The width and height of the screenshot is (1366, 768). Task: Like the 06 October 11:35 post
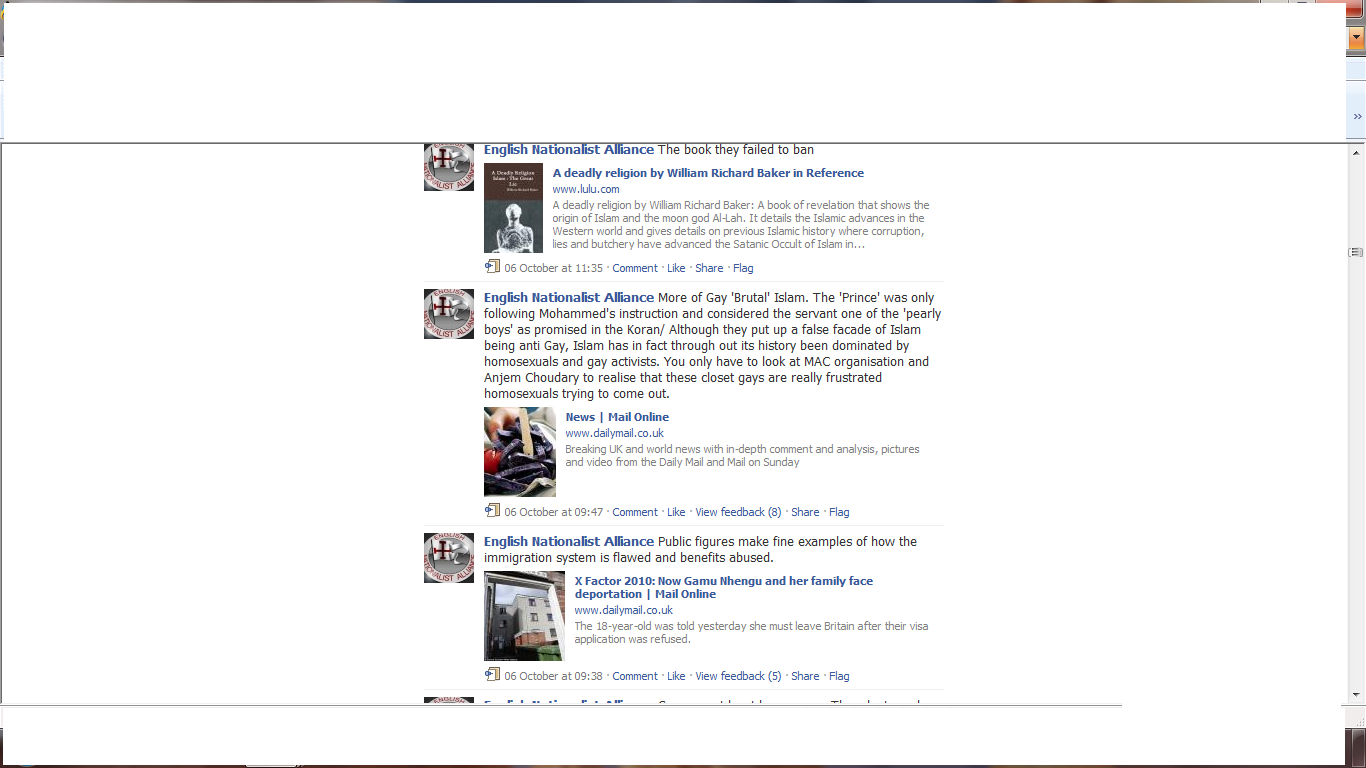676,268
